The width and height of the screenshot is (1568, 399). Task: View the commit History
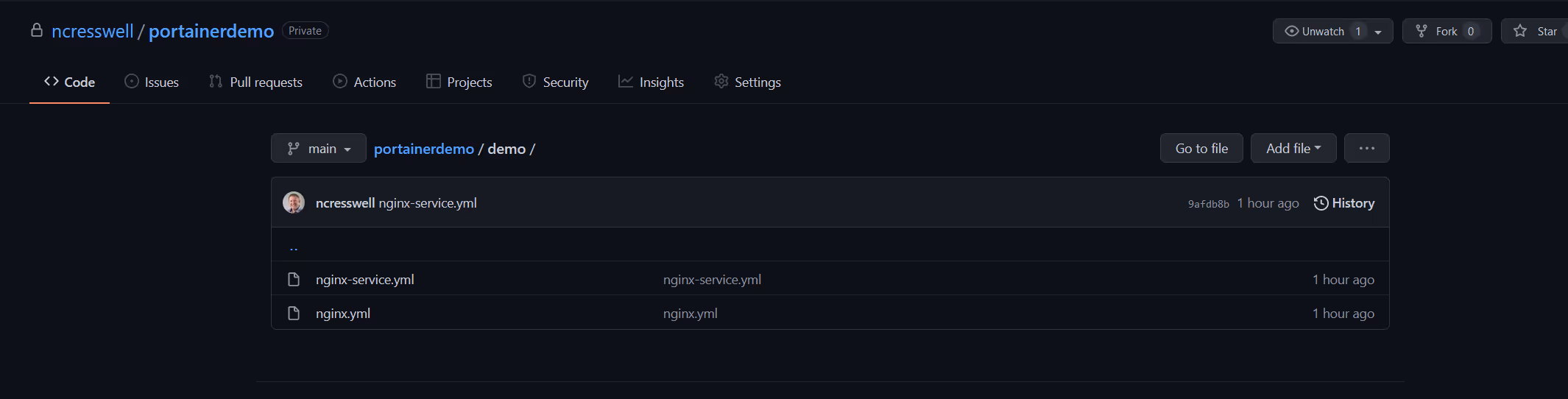1344,203
